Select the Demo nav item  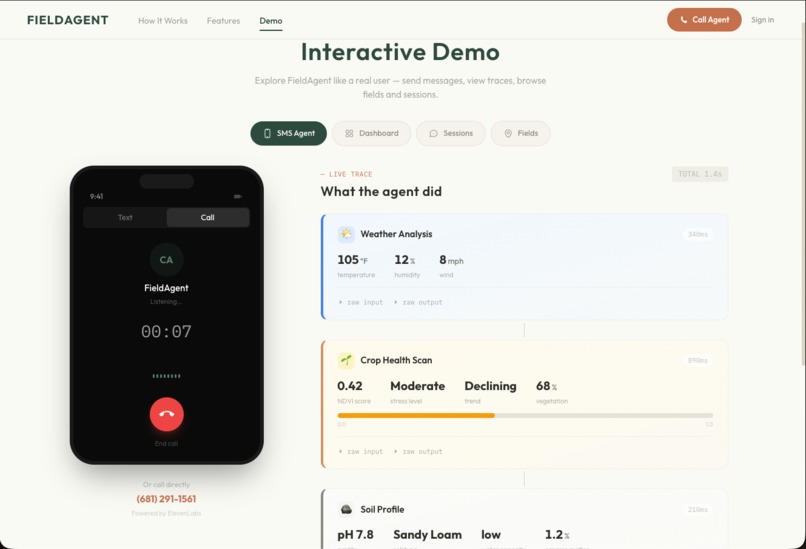(271, 21)
